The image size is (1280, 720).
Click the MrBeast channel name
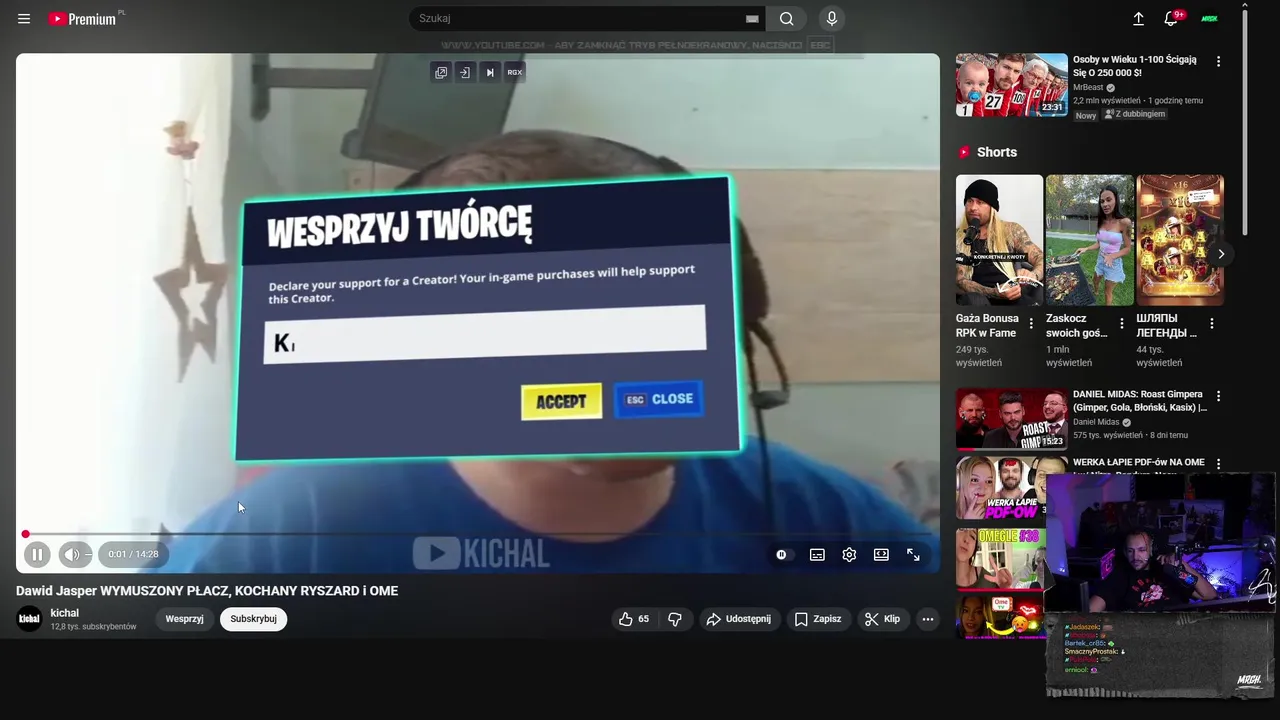click(x=1089, y=88)
